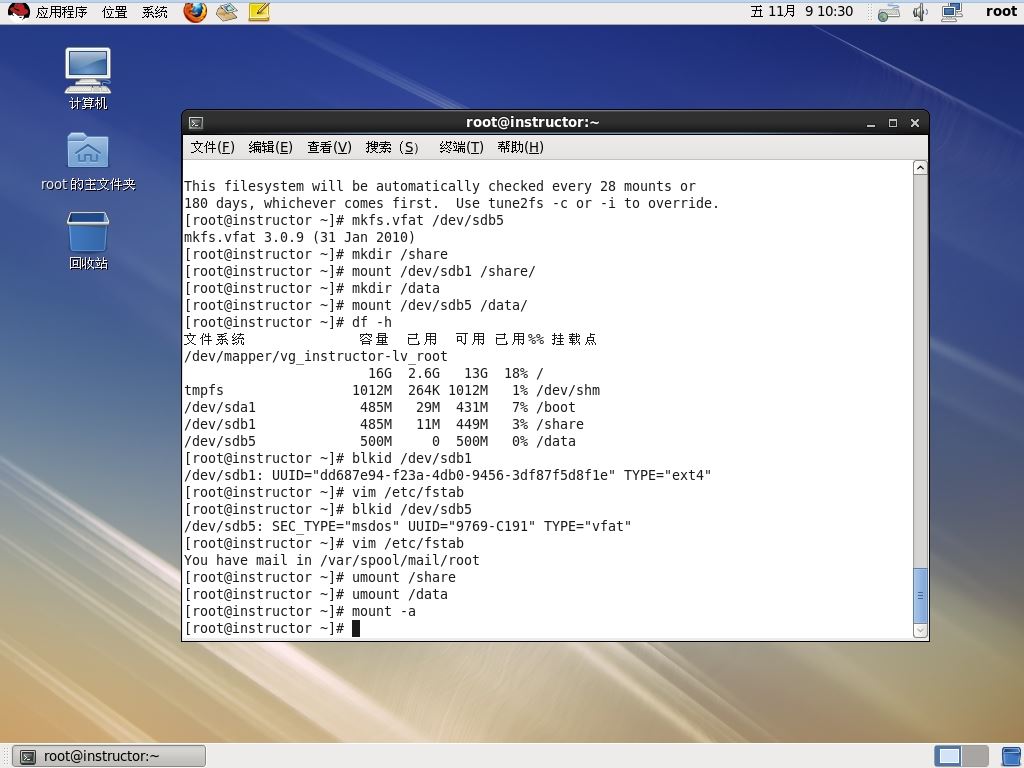Click the volume speaker icon
This screenshot has height=768, width=1024.
point(920,12)
